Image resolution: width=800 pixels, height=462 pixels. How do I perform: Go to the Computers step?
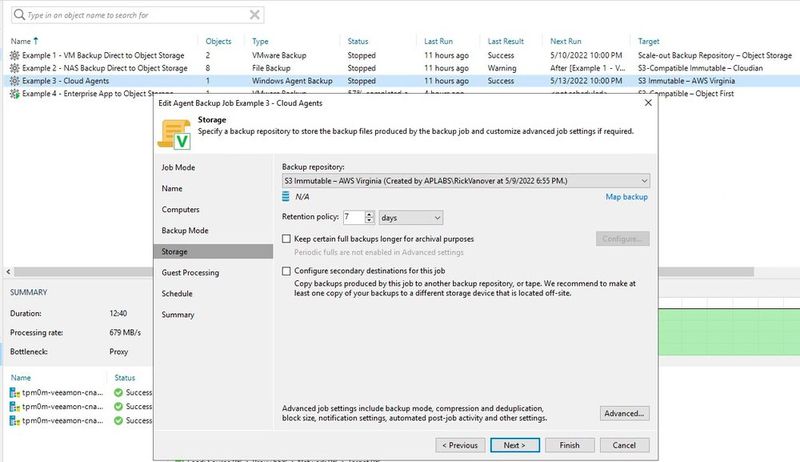181,210
